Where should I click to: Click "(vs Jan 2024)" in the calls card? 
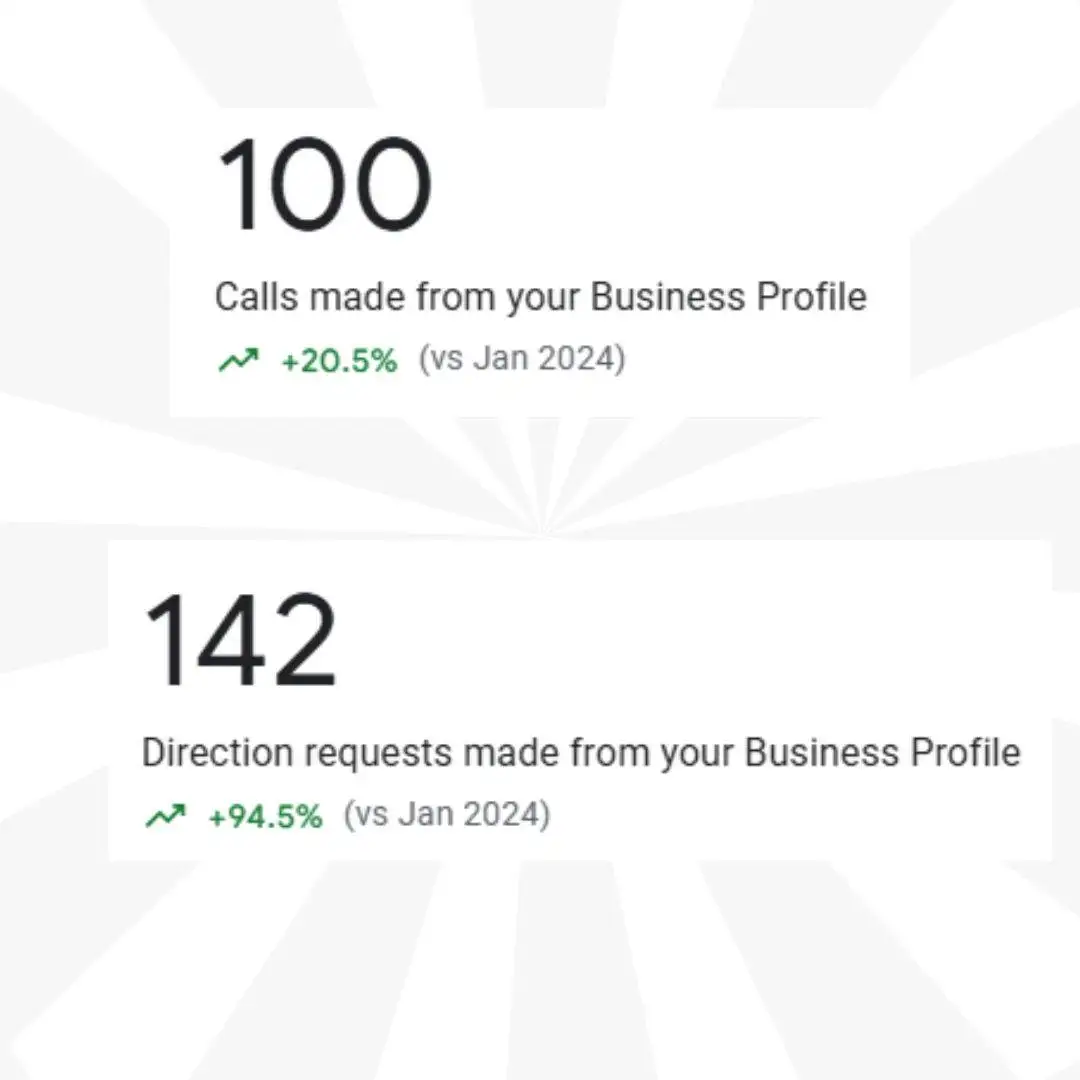[521, 360]
